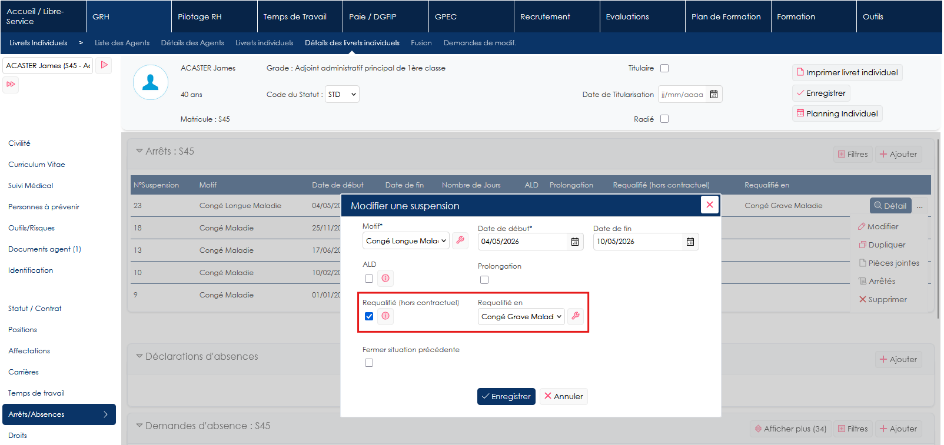The height and width of the screenshot is (445, 944).
Task: Open Suivi Médical in sidebar
Action: click(31, 185)
